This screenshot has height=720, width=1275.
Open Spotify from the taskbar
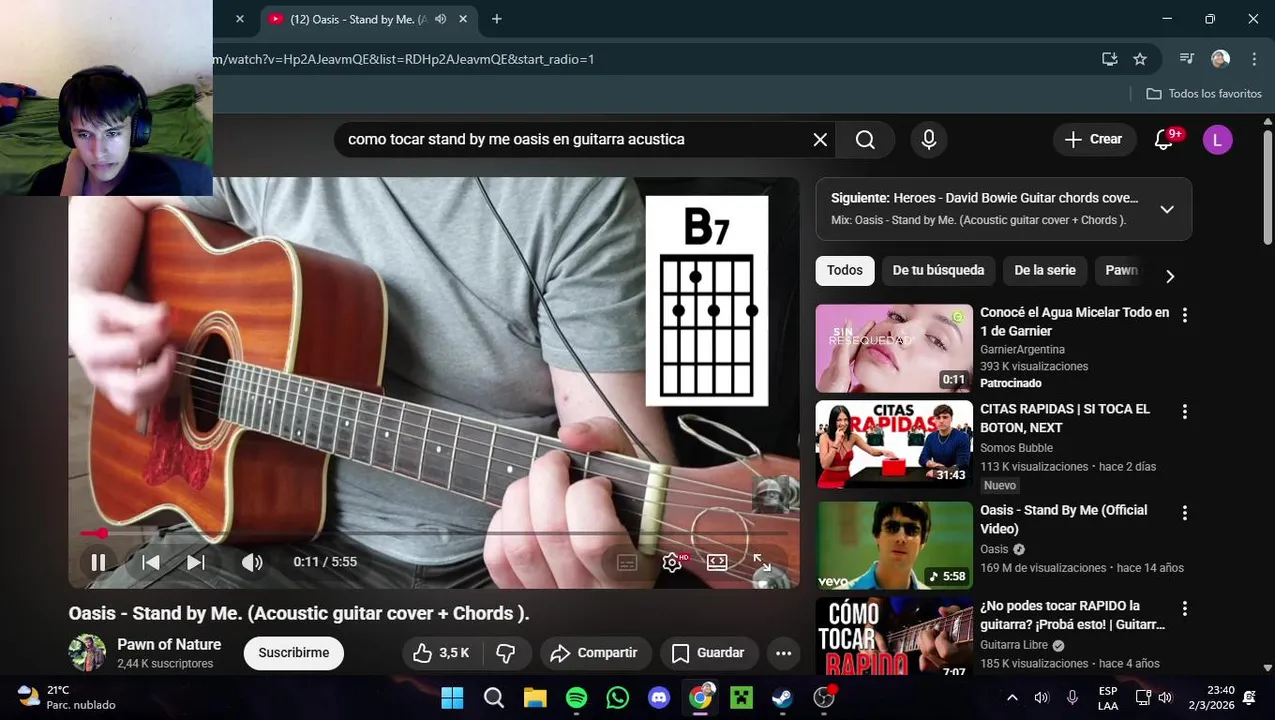pos(577,698)
